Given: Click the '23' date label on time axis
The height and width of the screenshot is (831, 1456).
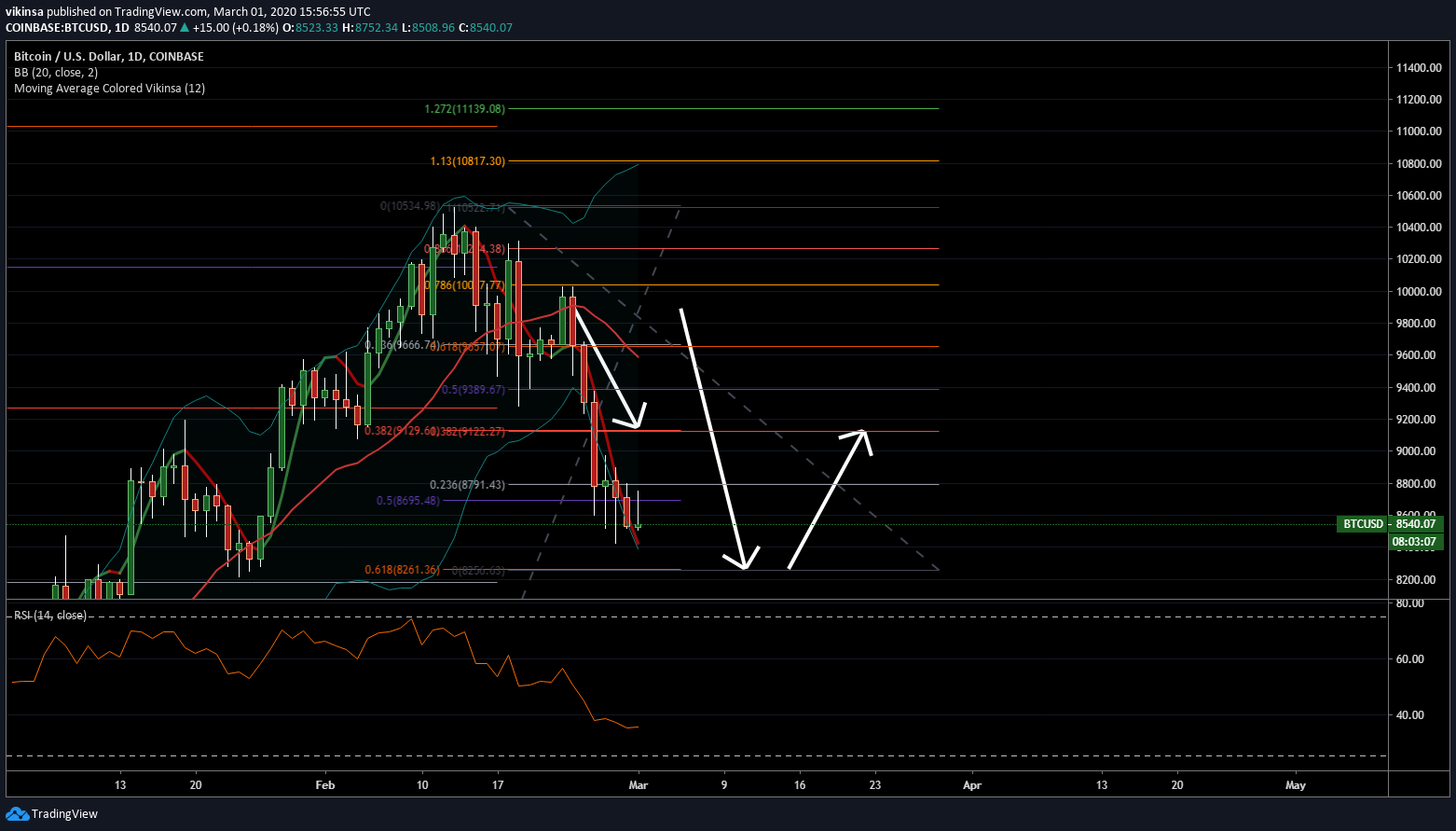Looking at the screenshot, I should (875, 785).
